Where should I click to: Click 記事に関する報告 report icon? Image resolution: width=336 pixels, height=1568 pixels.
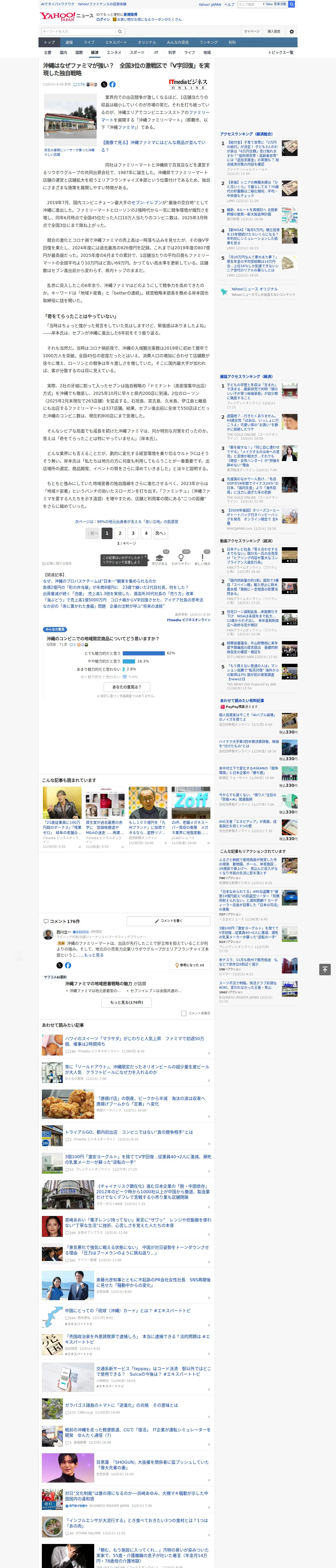(x=57, y=564)
